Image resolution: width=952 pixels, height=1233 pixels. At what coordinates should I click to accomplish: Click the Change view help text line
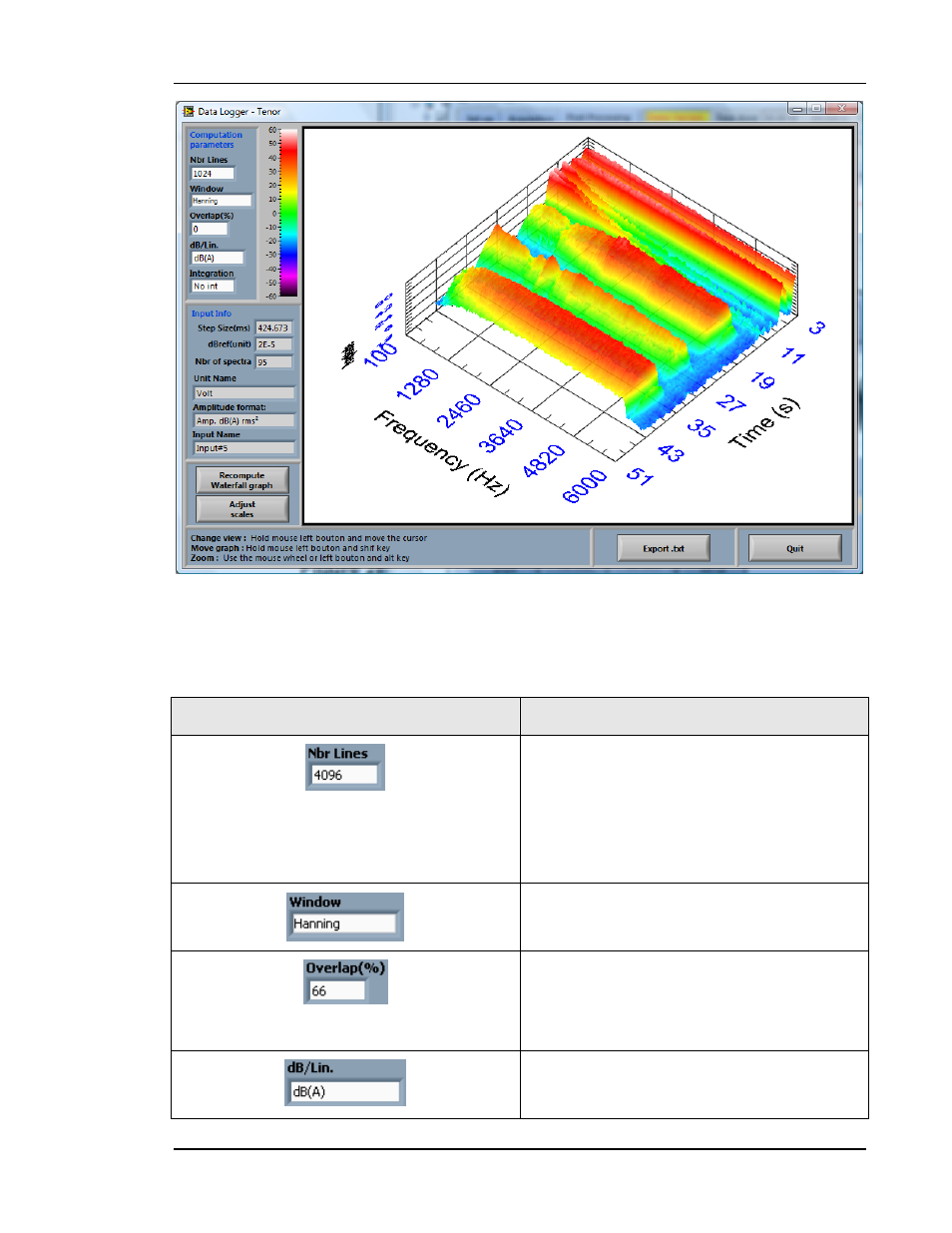point(308,538)
